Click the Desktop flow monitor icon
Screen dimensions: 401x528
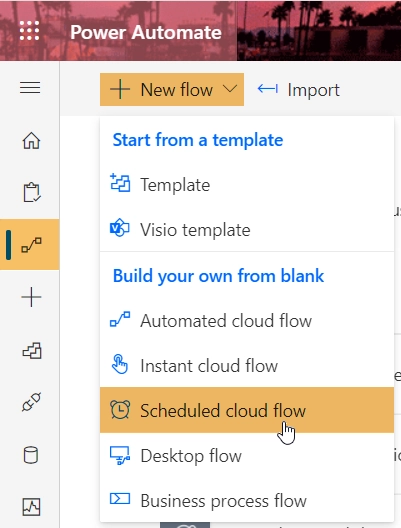pyautogui.click(x=120, y=455)
